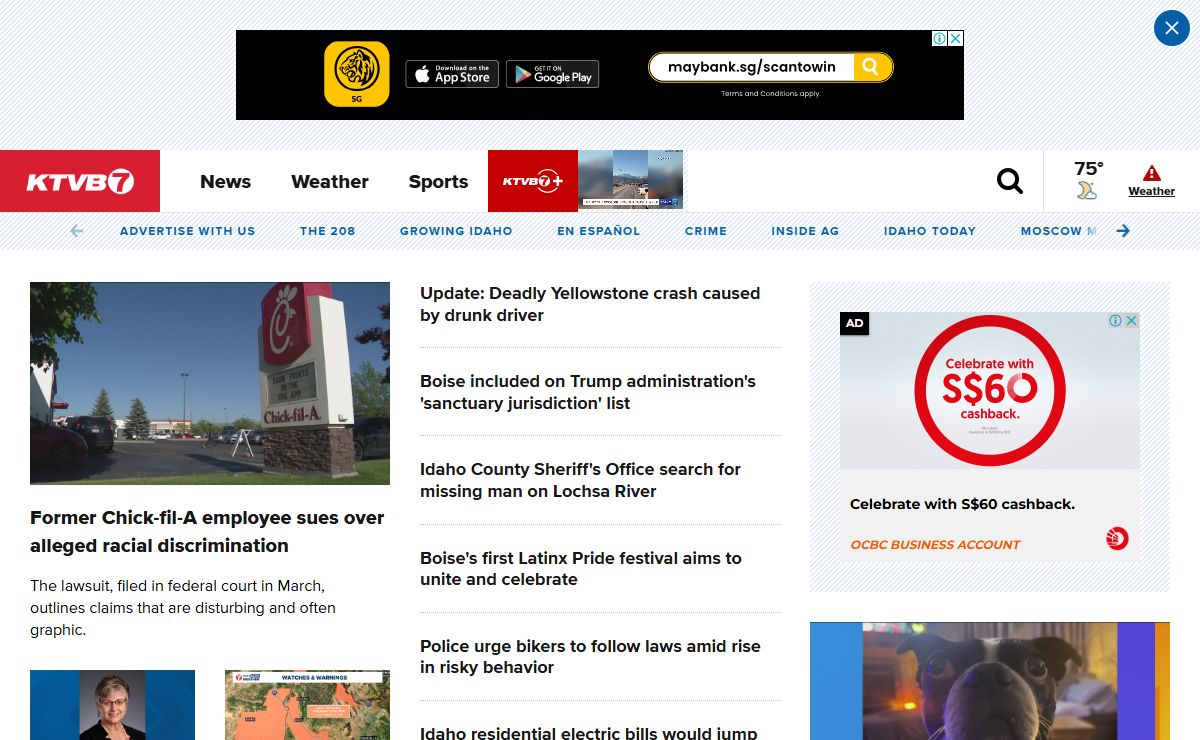Open the Weather menu

coord(330,181)
